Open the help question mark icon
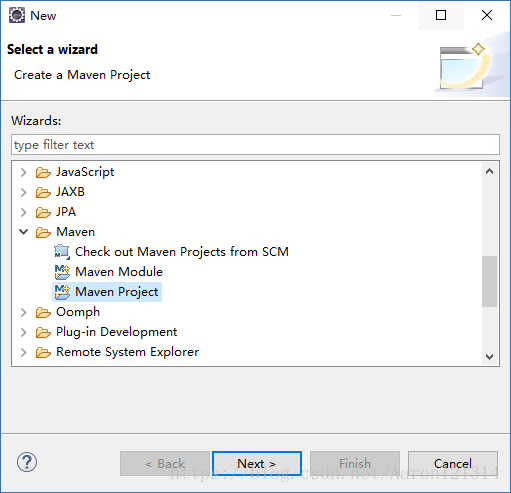 27,462
